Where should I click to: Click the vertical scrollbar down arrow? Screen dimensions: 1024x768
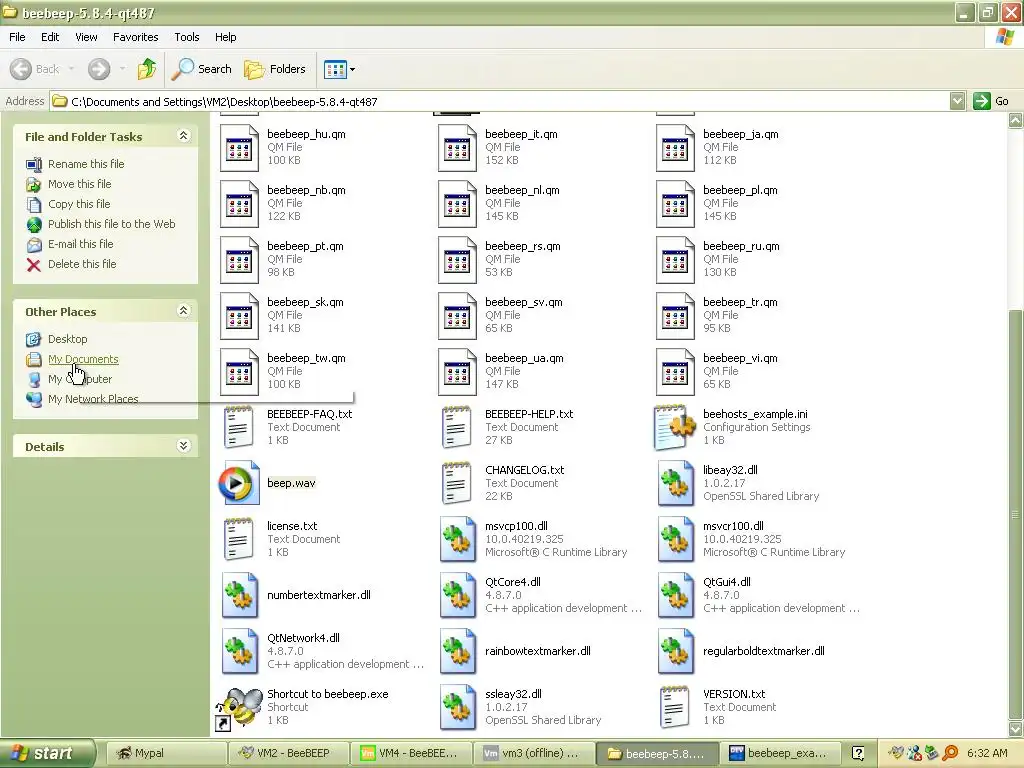pos(1016,729)
